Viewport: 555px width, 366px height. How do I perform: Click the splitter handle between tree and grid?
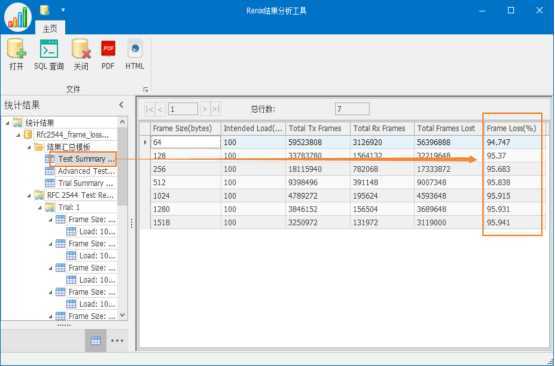pyautogui.click(x=132, y=223)
